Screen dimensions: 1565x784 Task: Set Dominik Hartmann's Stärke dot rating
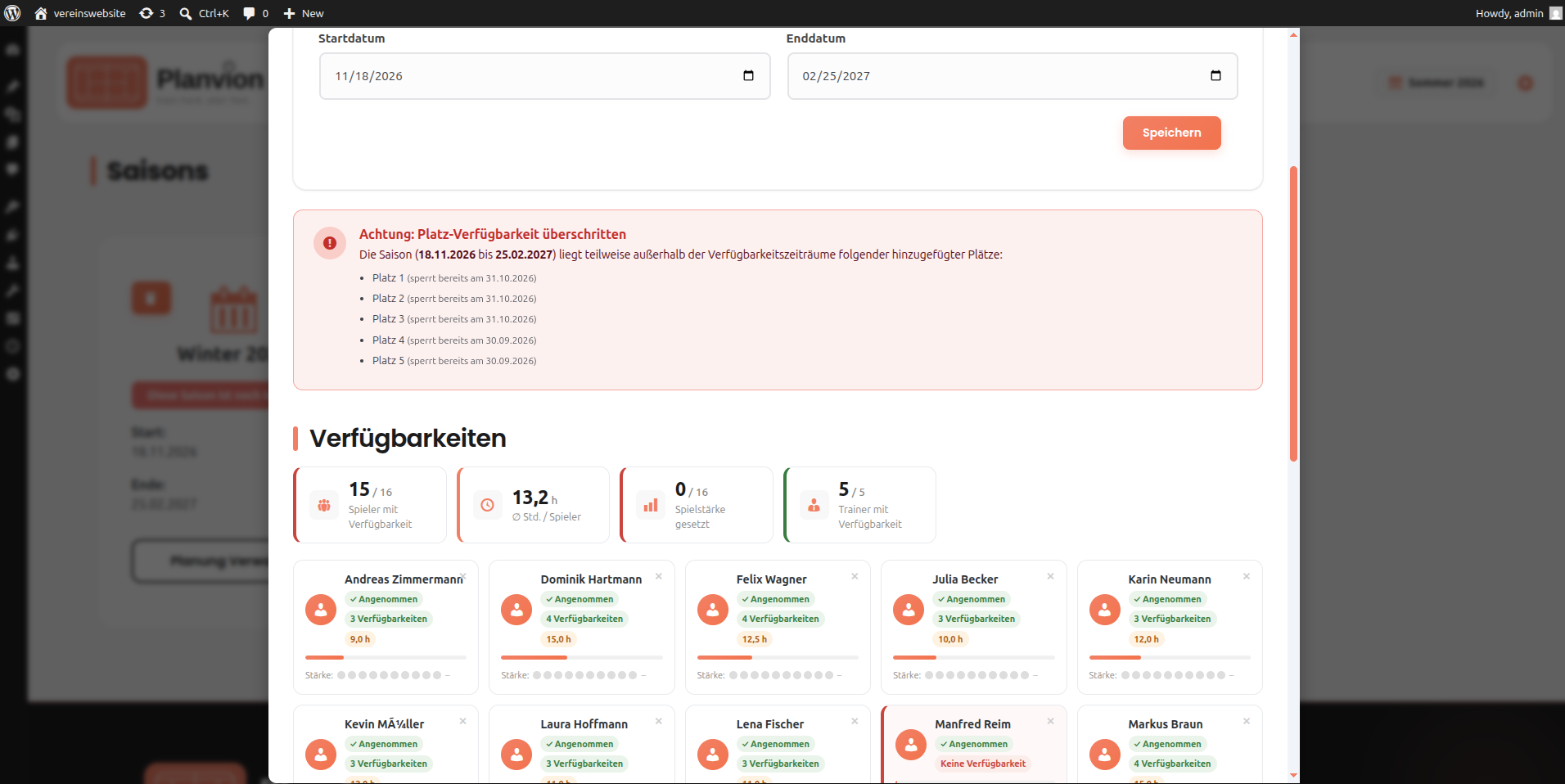tap(584, 675)
